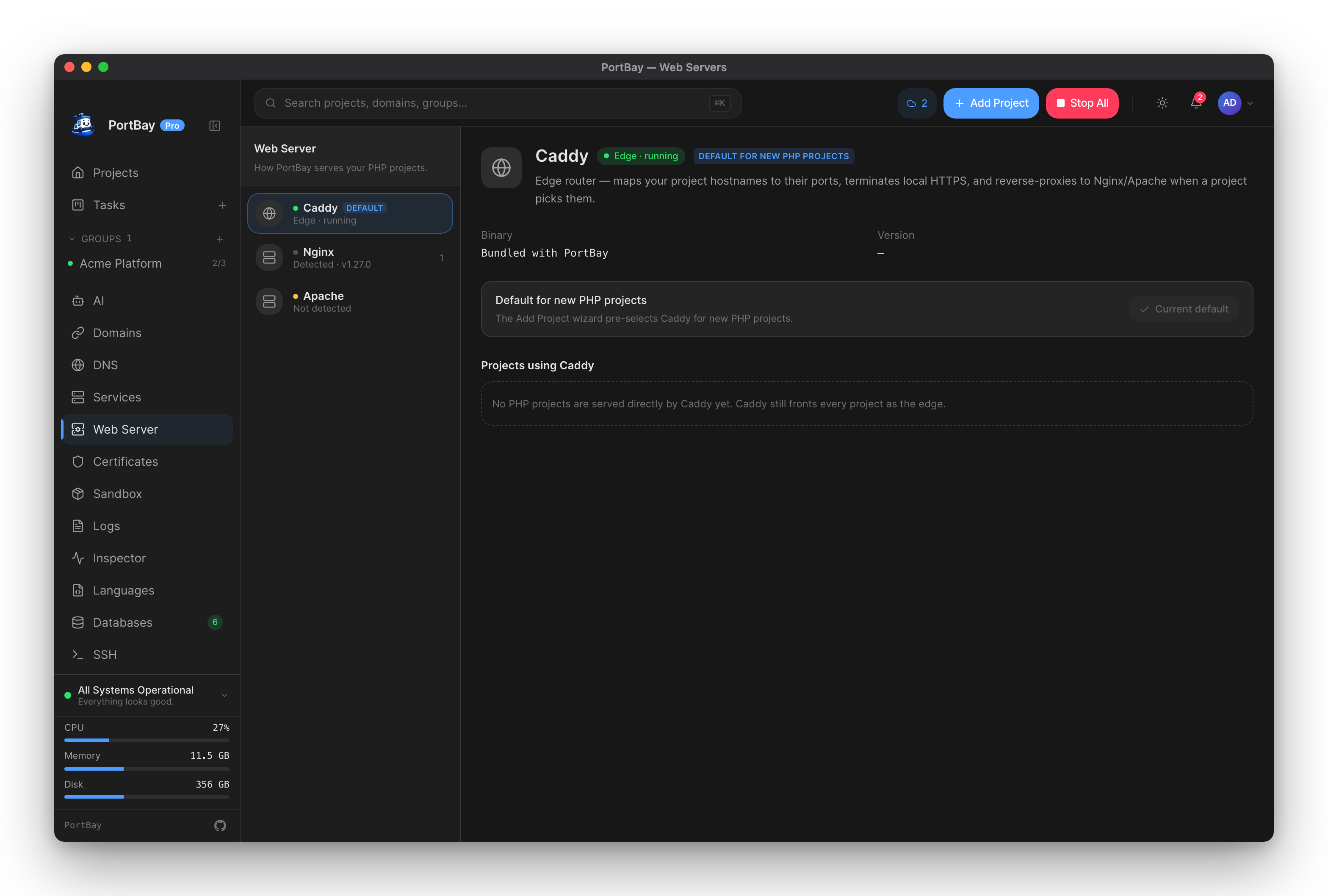The width and height of the screenshot is (1328, 896).
Task: Click the CPU usage bar
Action: (147, 740)
